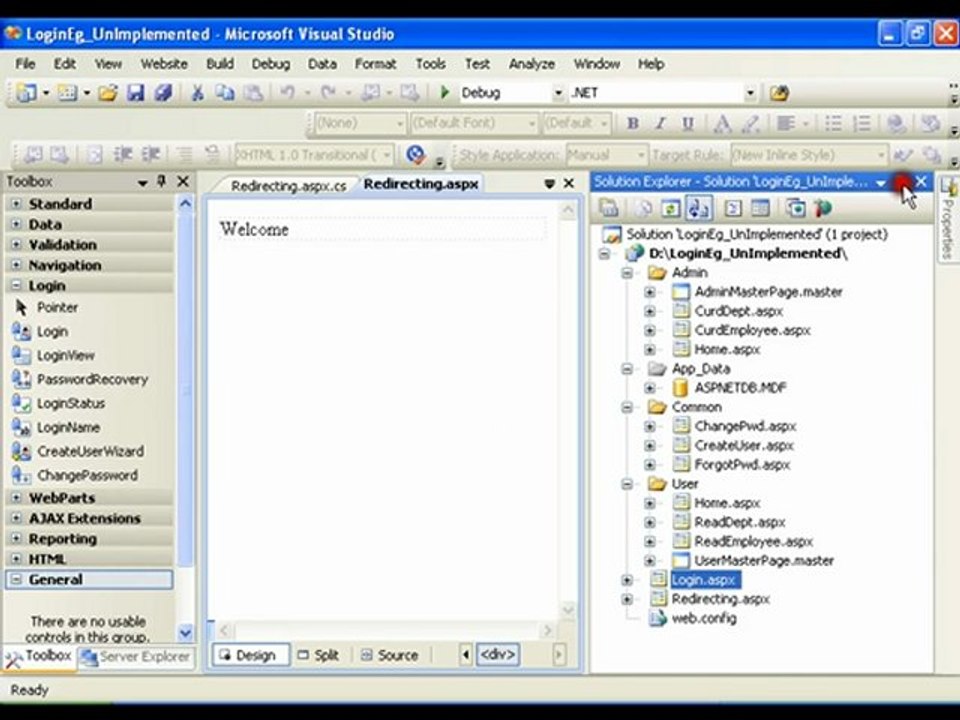Screen dimensions: 960x720
Task: Pin the Toolbox panel with auto-hide pushpin
Action: click(162, 181)
